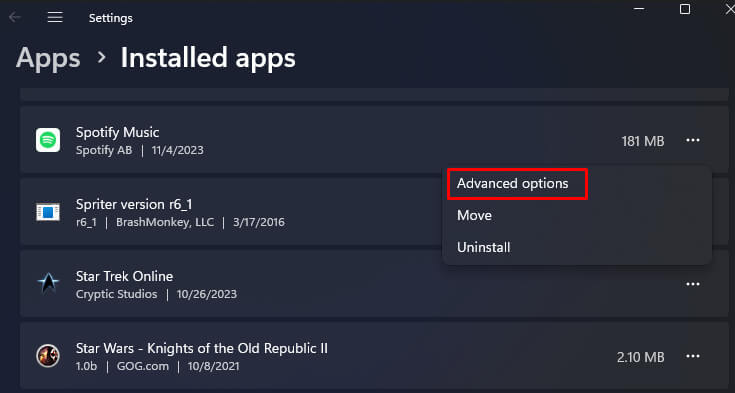Open the hamburger navigation menu

coord(55,17)
